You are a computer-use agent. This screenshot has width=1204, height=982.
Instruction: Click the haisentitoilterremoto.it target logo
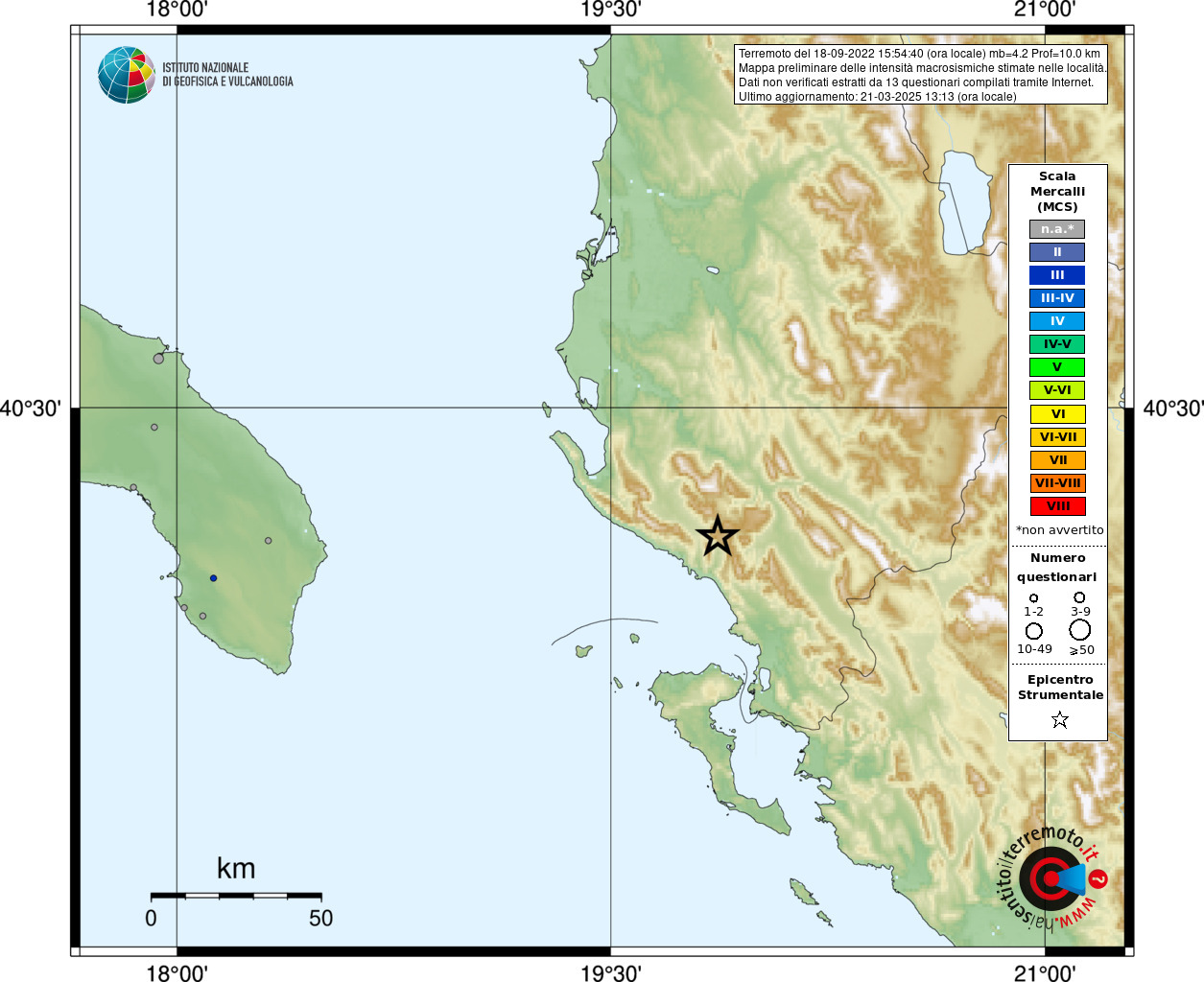point(1052,878)
